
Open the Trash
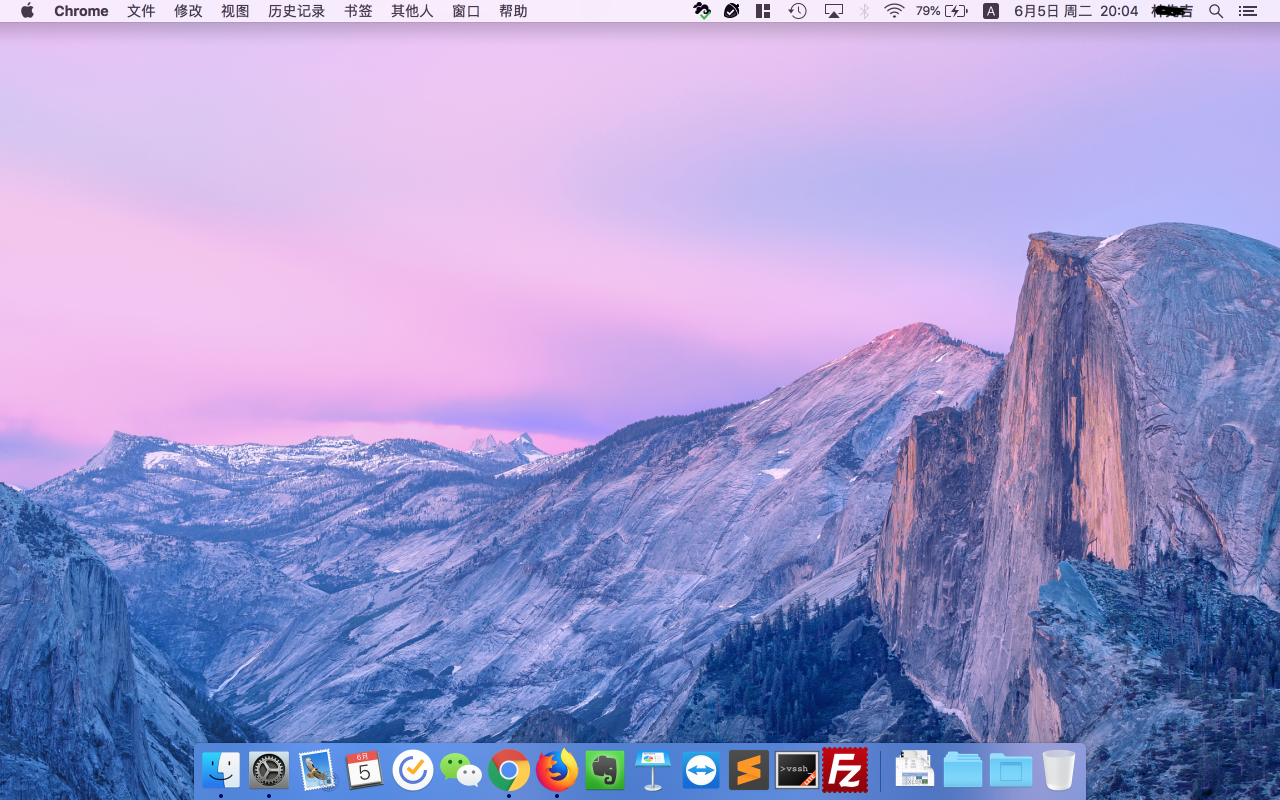point(1059,770)
